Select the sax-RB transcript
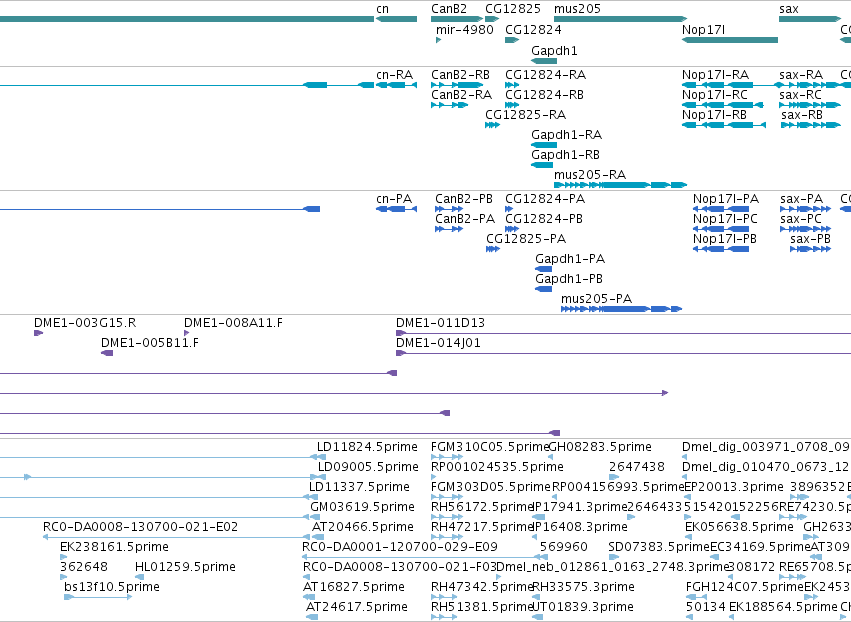851x622 pixels. (x=811, y=125)
